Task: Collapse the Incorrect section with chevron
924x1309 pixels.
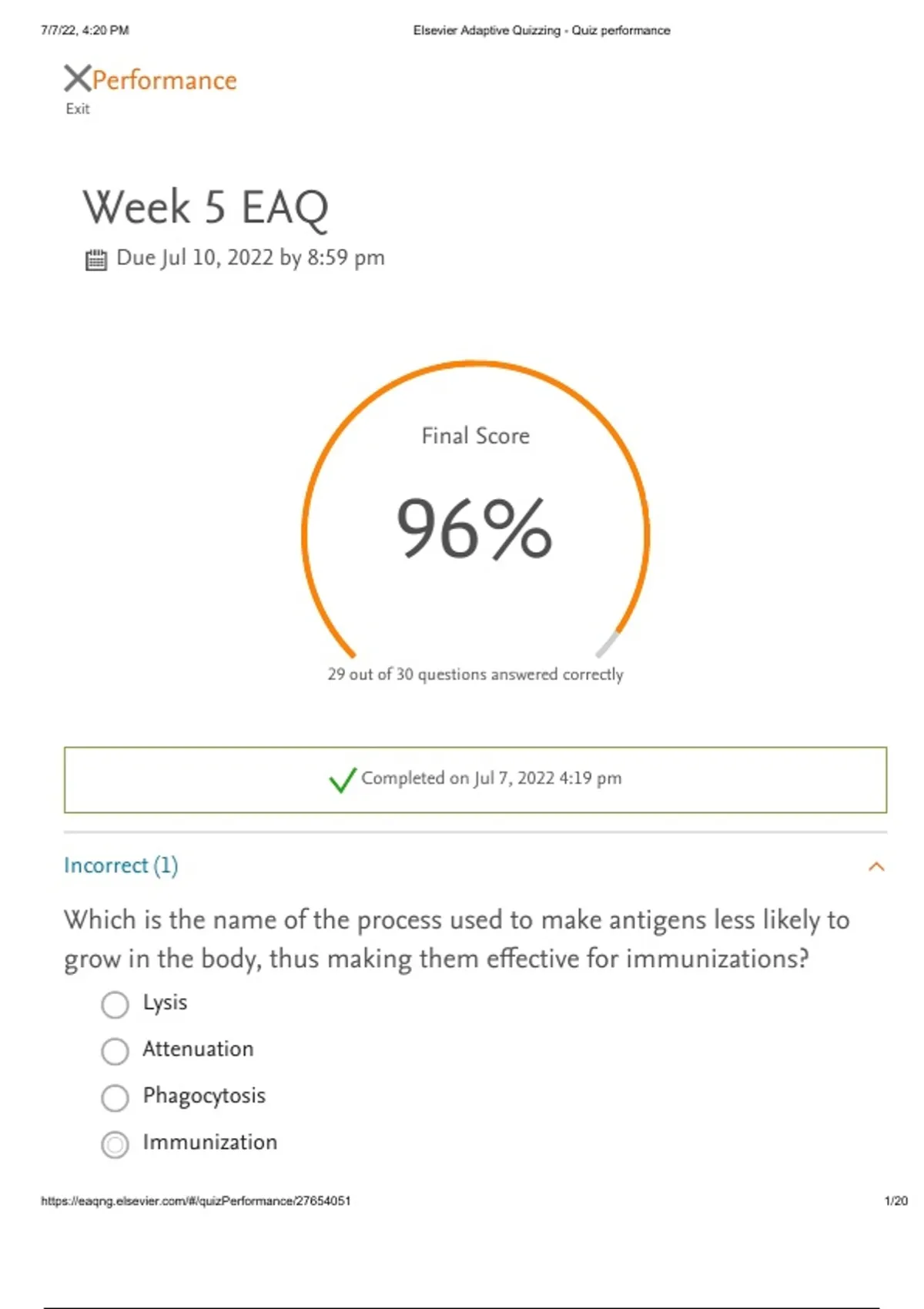Action: coord(875,867)
